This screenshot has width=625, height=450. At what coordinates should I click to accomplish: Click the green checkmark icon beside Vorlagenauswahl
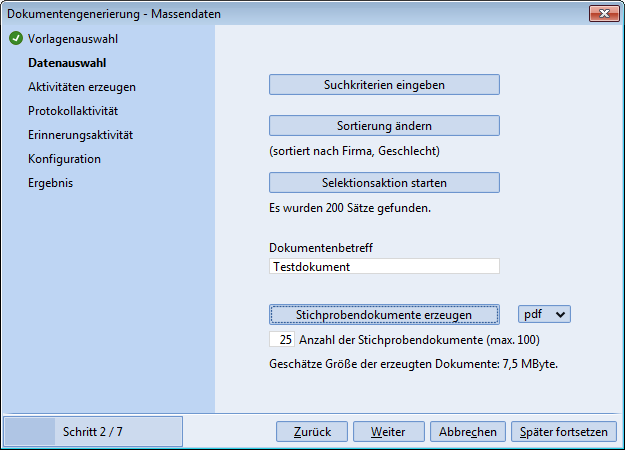tap(15, 39)
